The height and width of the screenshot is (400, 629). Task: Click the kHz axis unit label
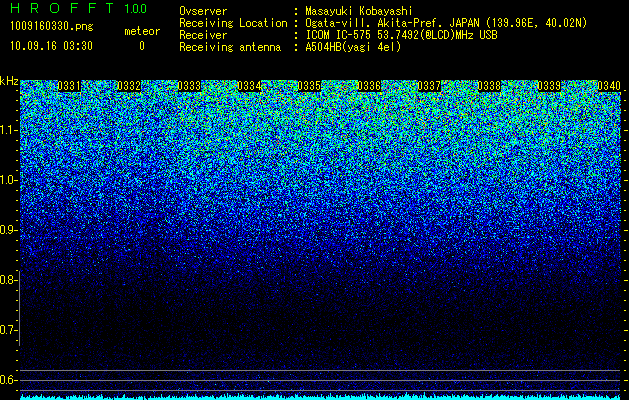9,81
